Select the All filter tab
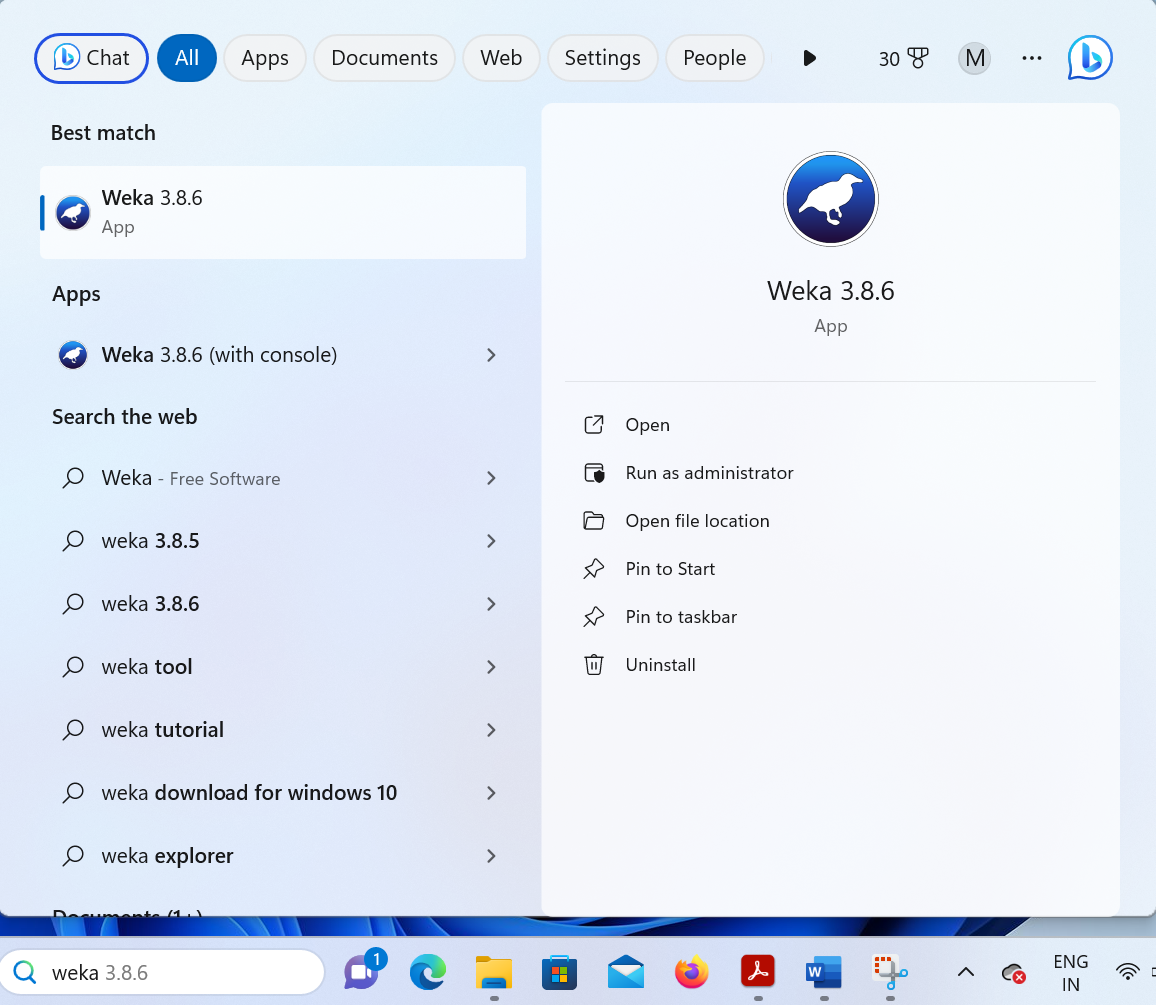Screen dimensions: 1156x1005 (x=187, y=58)
